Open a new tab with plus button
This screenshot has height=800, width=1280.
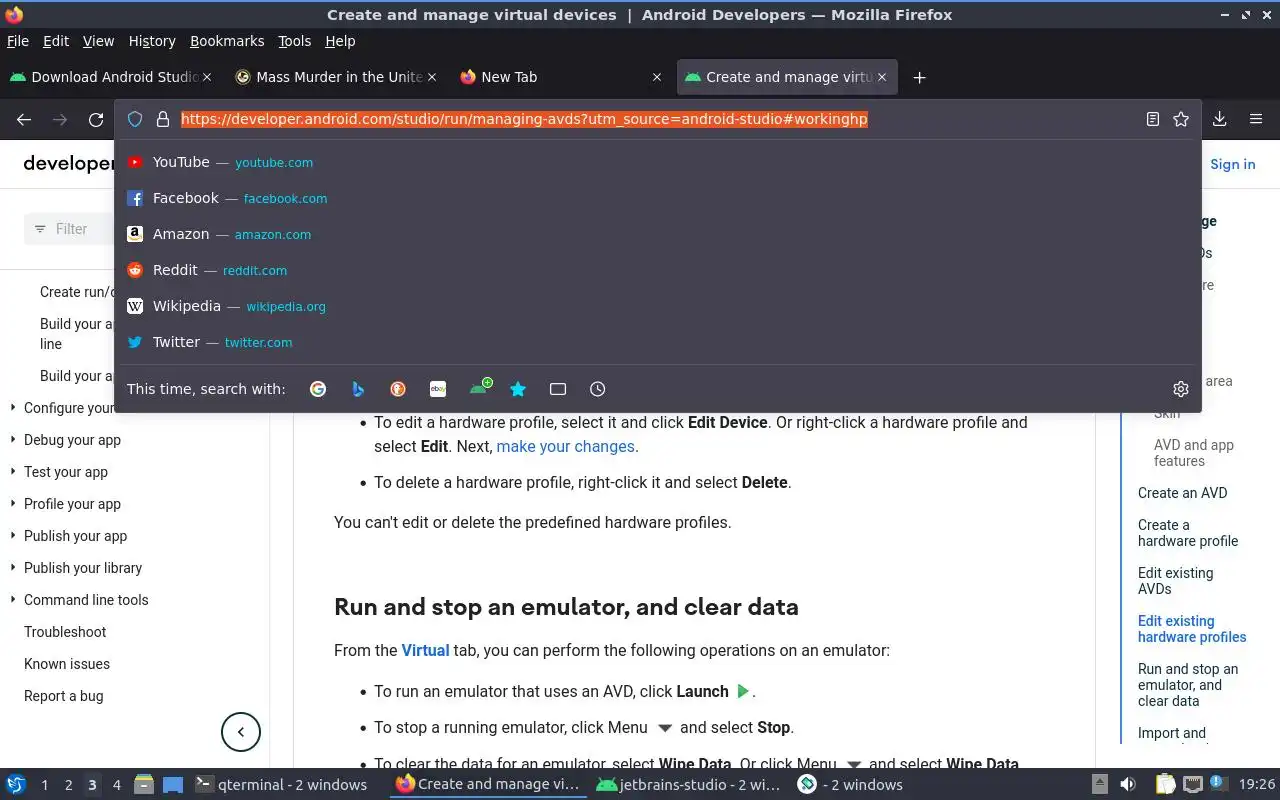[920, 77]
